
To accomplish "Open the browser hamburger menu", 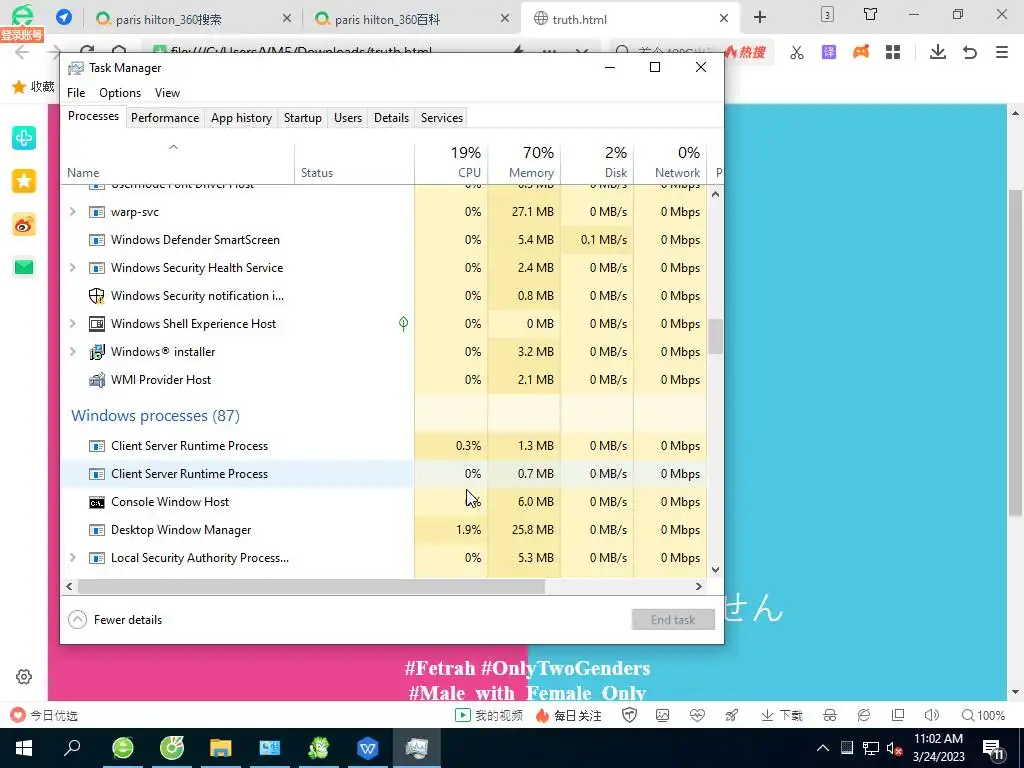I will (x=1002, y=52).
